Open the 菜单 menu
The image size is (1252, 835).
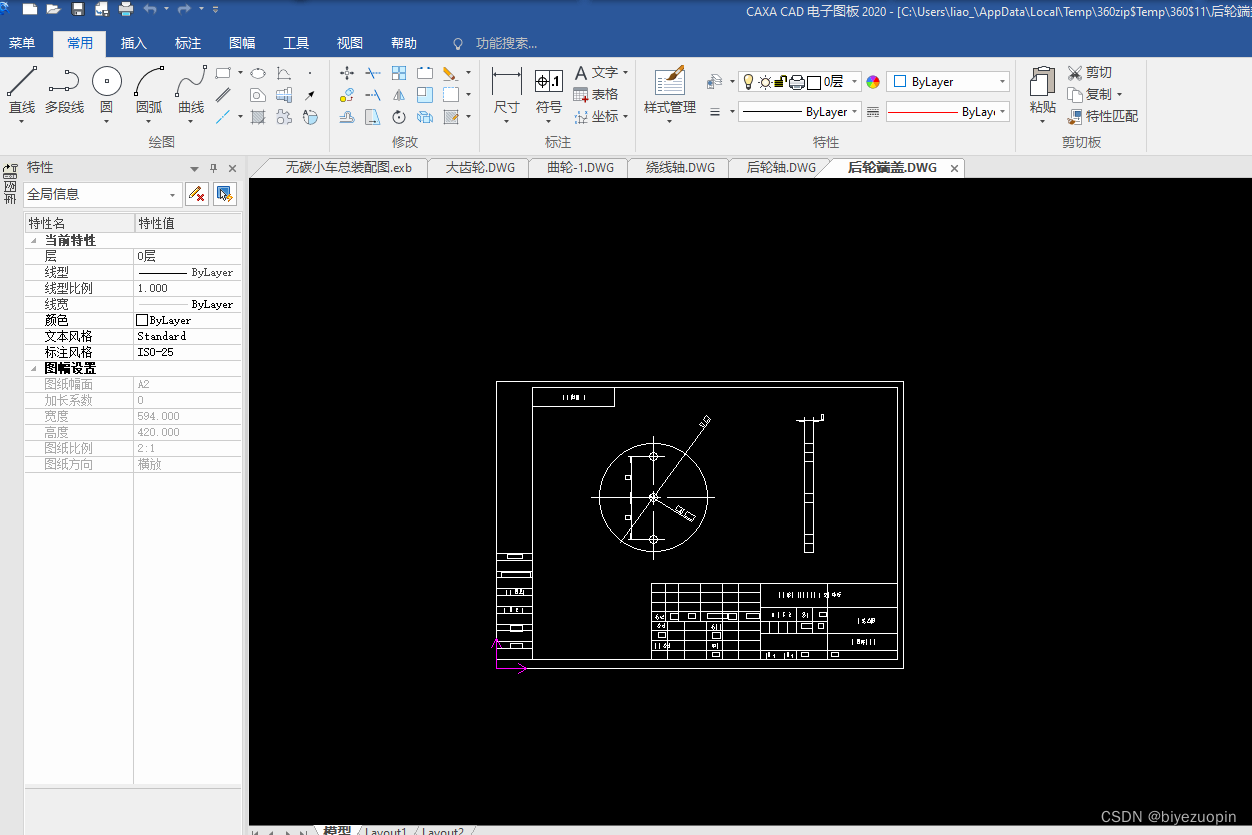tap(22, 43)
